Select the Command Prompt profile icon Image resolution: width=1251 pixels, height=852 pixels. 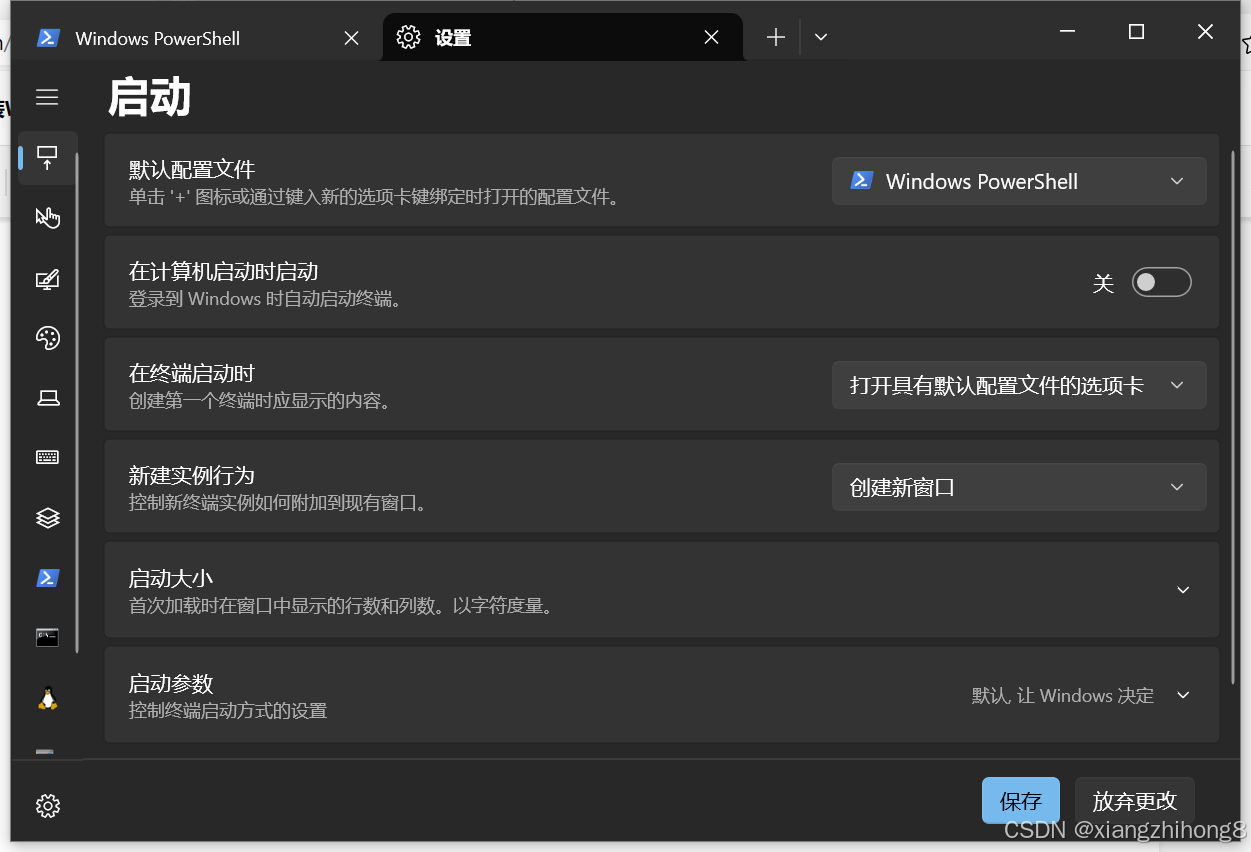(47, 637)
